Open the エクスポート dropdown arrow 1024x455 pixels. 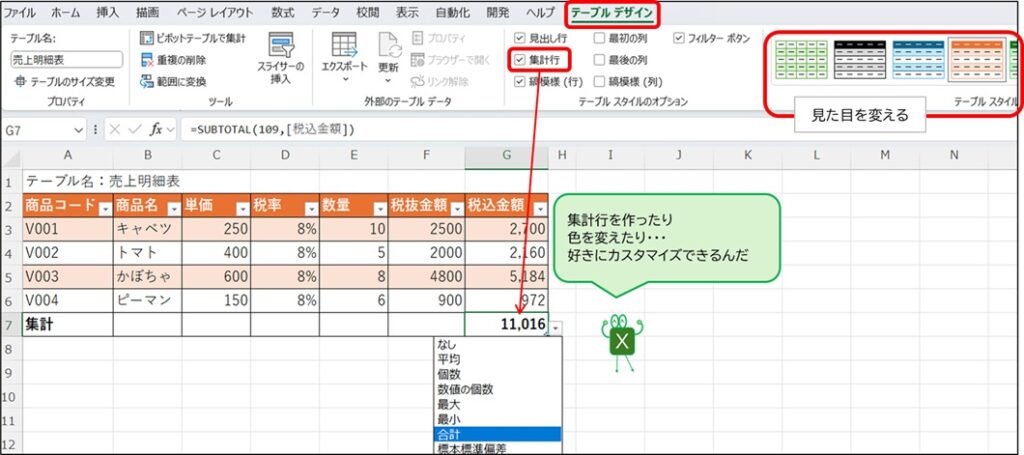tap(344, 79)
